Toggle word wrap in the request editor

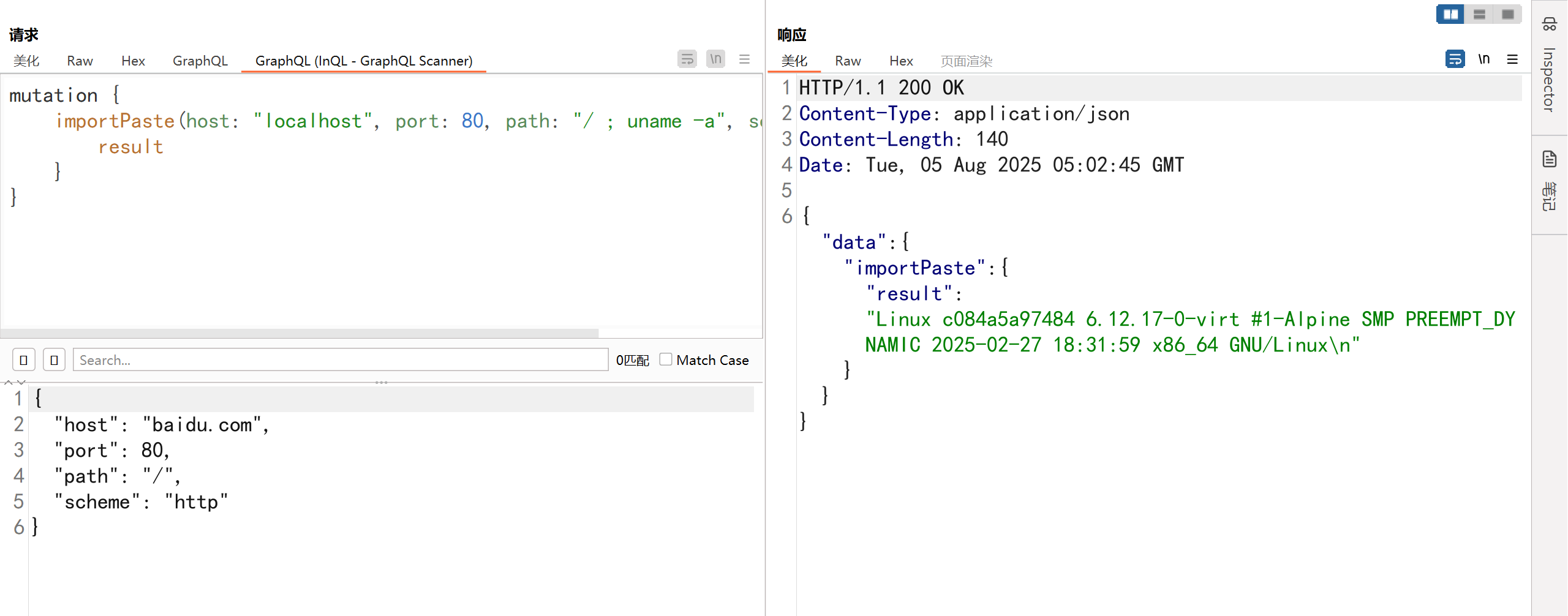(687, 59)
